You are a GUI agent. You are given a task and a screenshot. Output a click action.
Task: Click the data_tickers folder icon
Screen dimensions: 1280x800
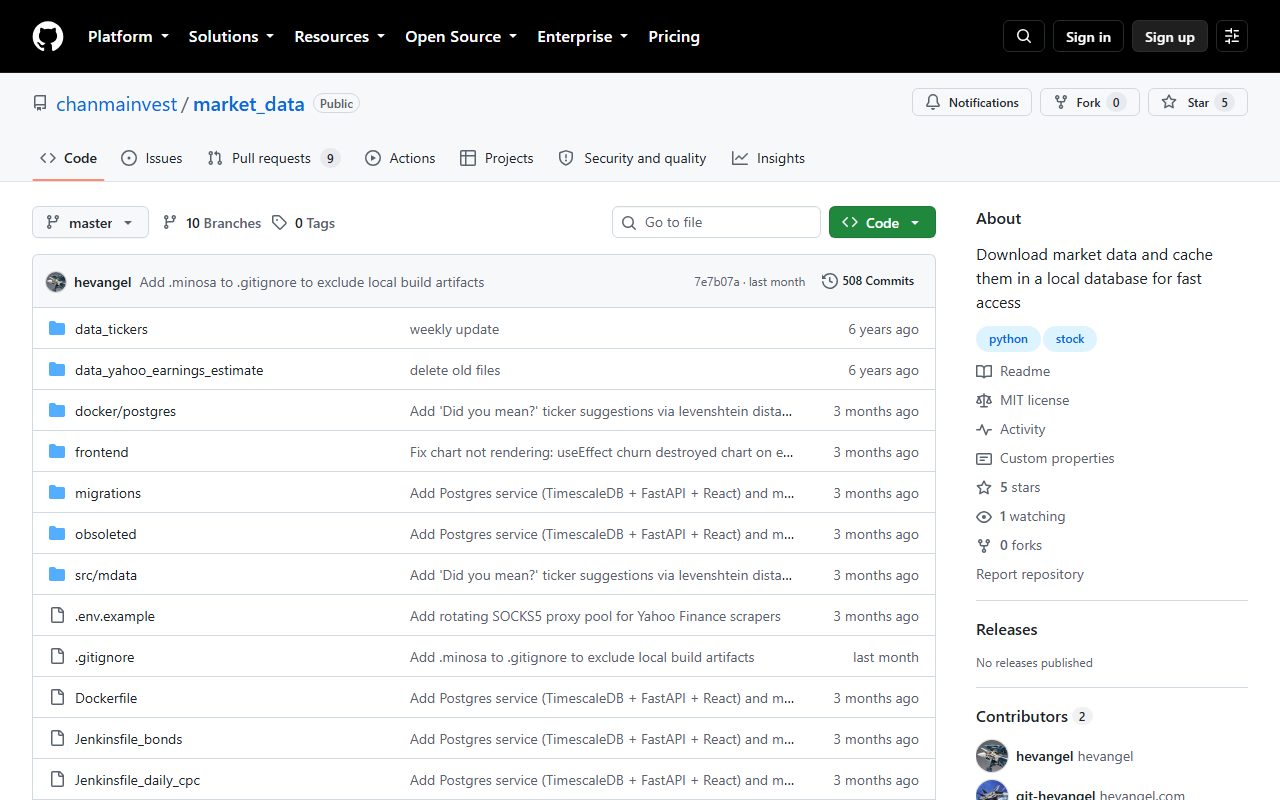point(57,329)
